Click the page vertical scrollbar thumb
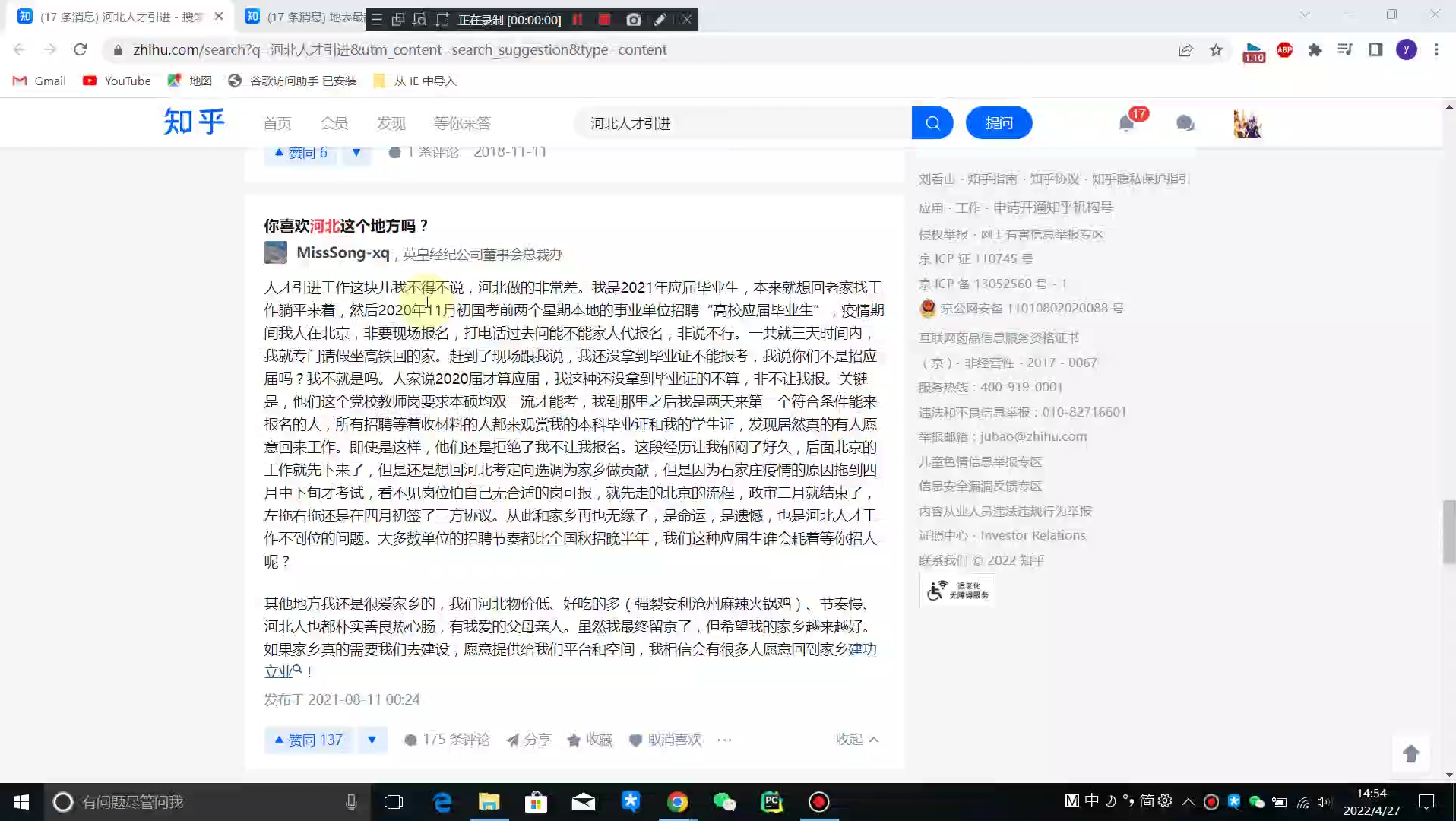1456x821 pixels. click(1449, 532)
